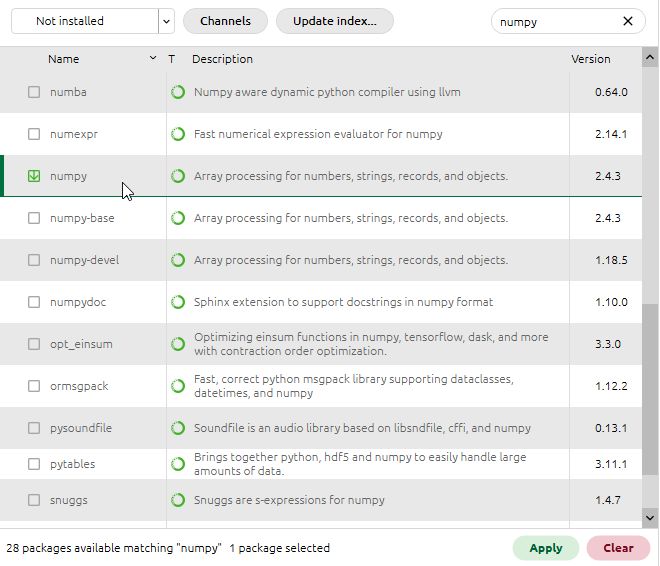
Task: Click version 1.10.0 of numpydoc
Action: (x=611, y=302)
